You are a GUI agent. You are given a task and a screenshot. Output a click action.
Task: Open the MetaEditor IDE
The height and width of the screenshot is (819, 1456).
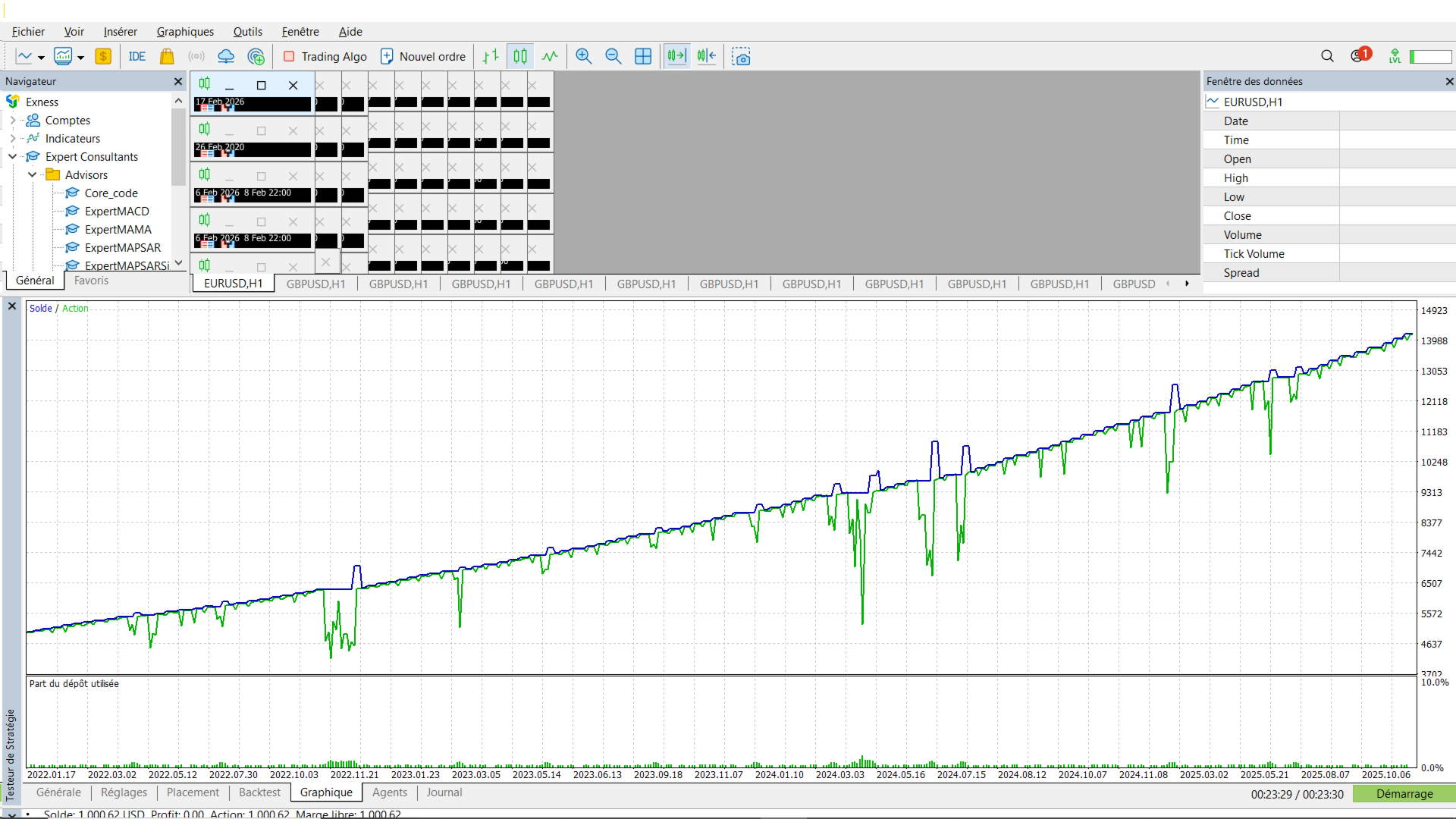(136, 56)
